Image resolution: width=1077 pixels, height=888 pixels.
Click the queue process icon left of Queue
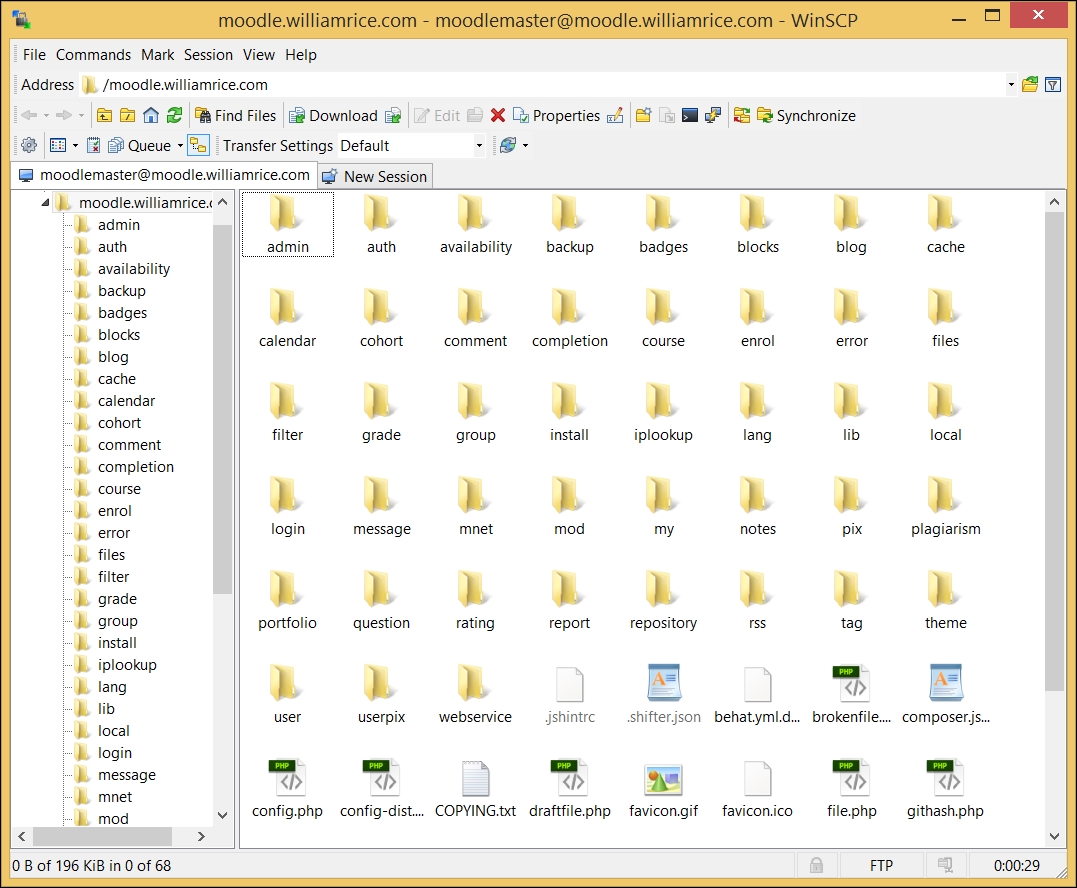93,146
